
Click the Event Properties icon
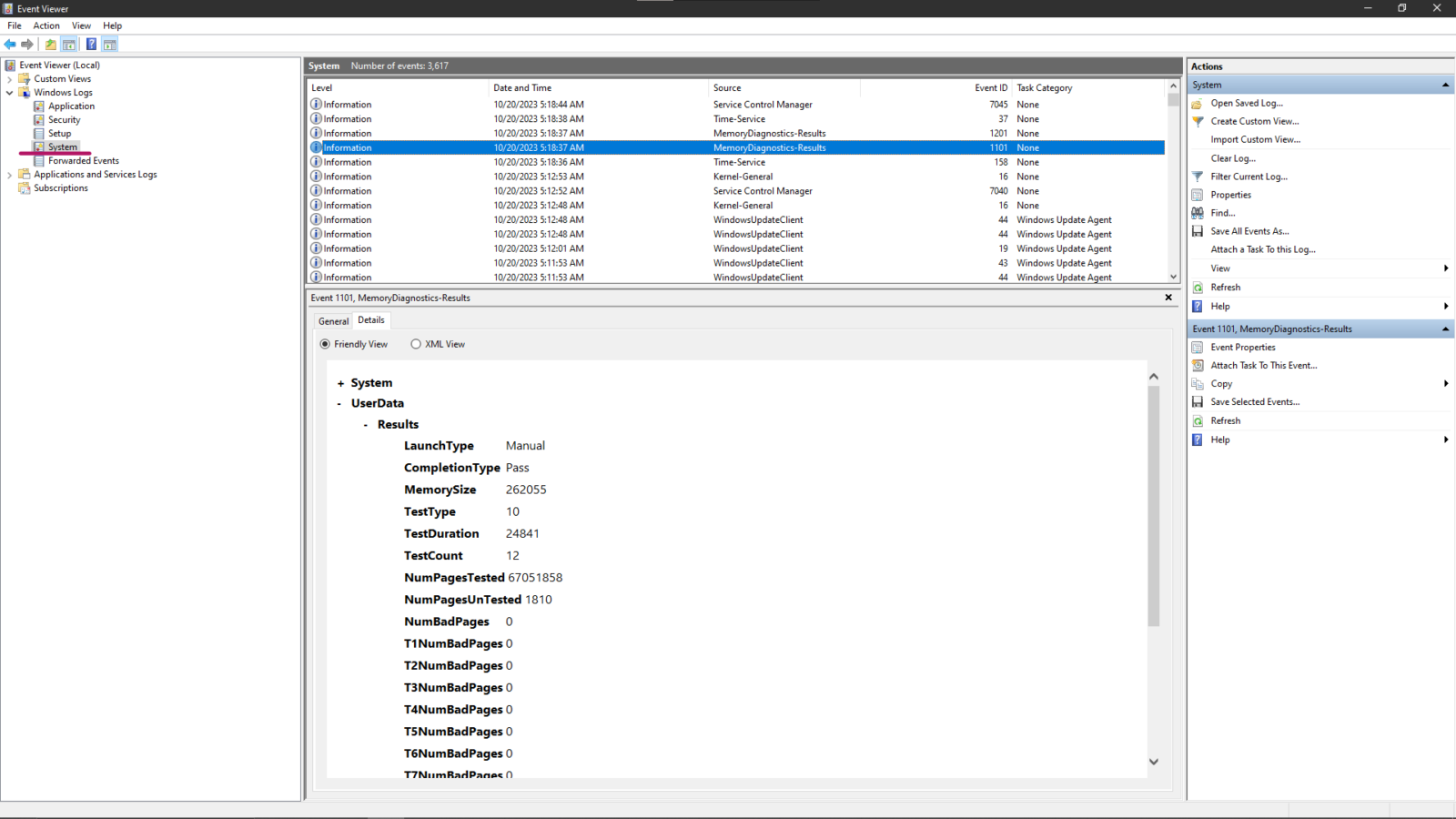point(1198,347)
